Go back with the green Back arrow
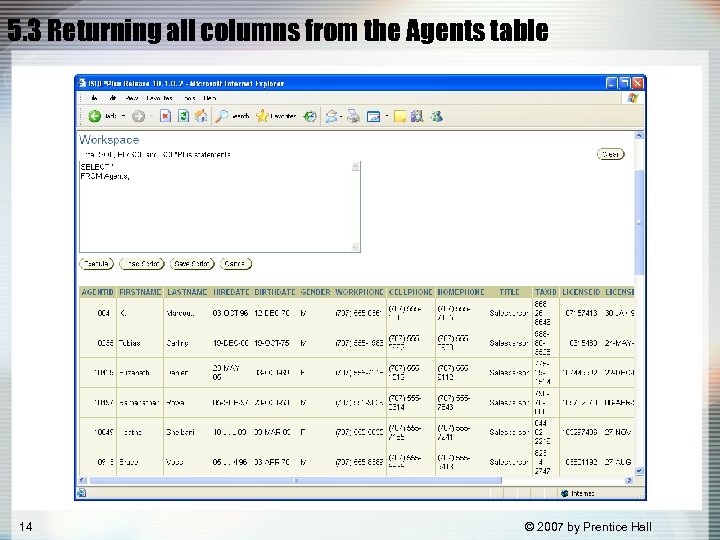 [95, 116]
